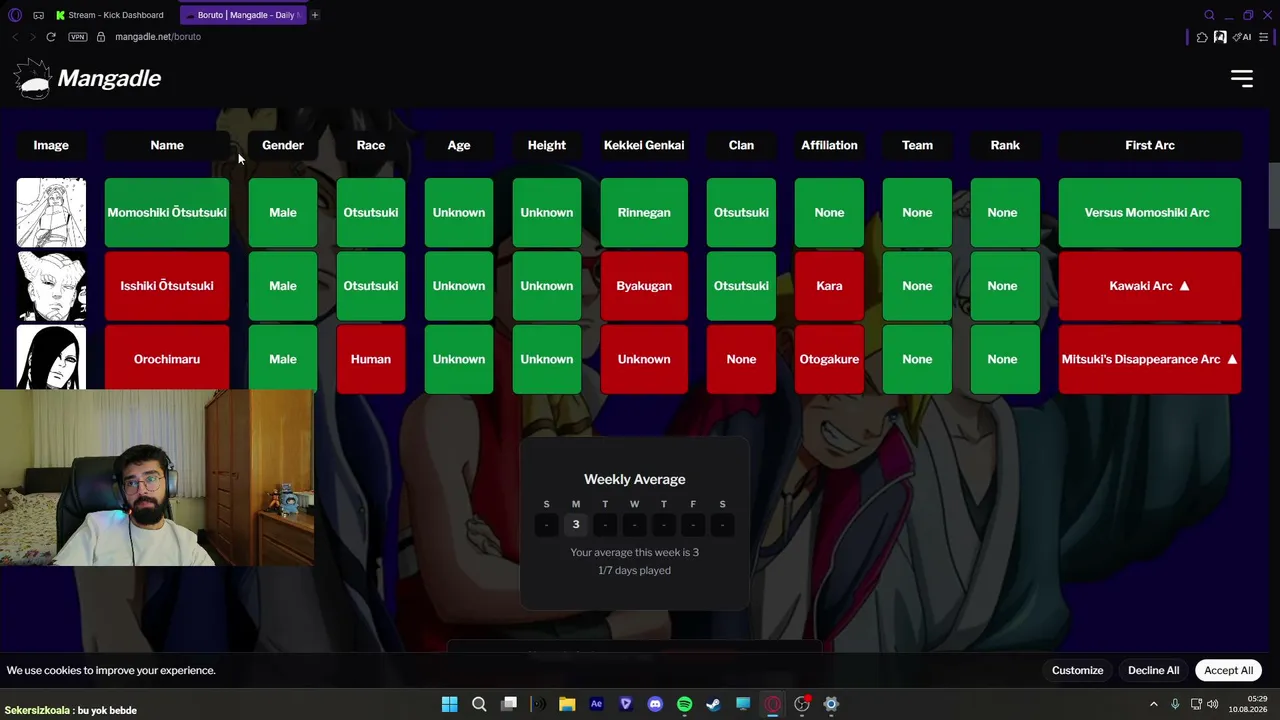The image size is (1280, 720).
Task: Click the Rinnegan Kekkei Genkai cell
Action: click(x=644, y=212)
